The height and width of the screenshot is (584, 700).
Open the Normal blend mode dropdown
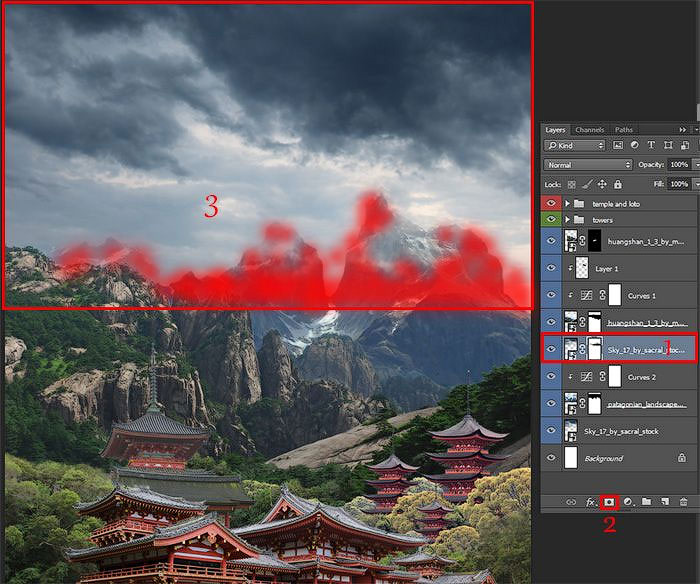pos(588,165)
